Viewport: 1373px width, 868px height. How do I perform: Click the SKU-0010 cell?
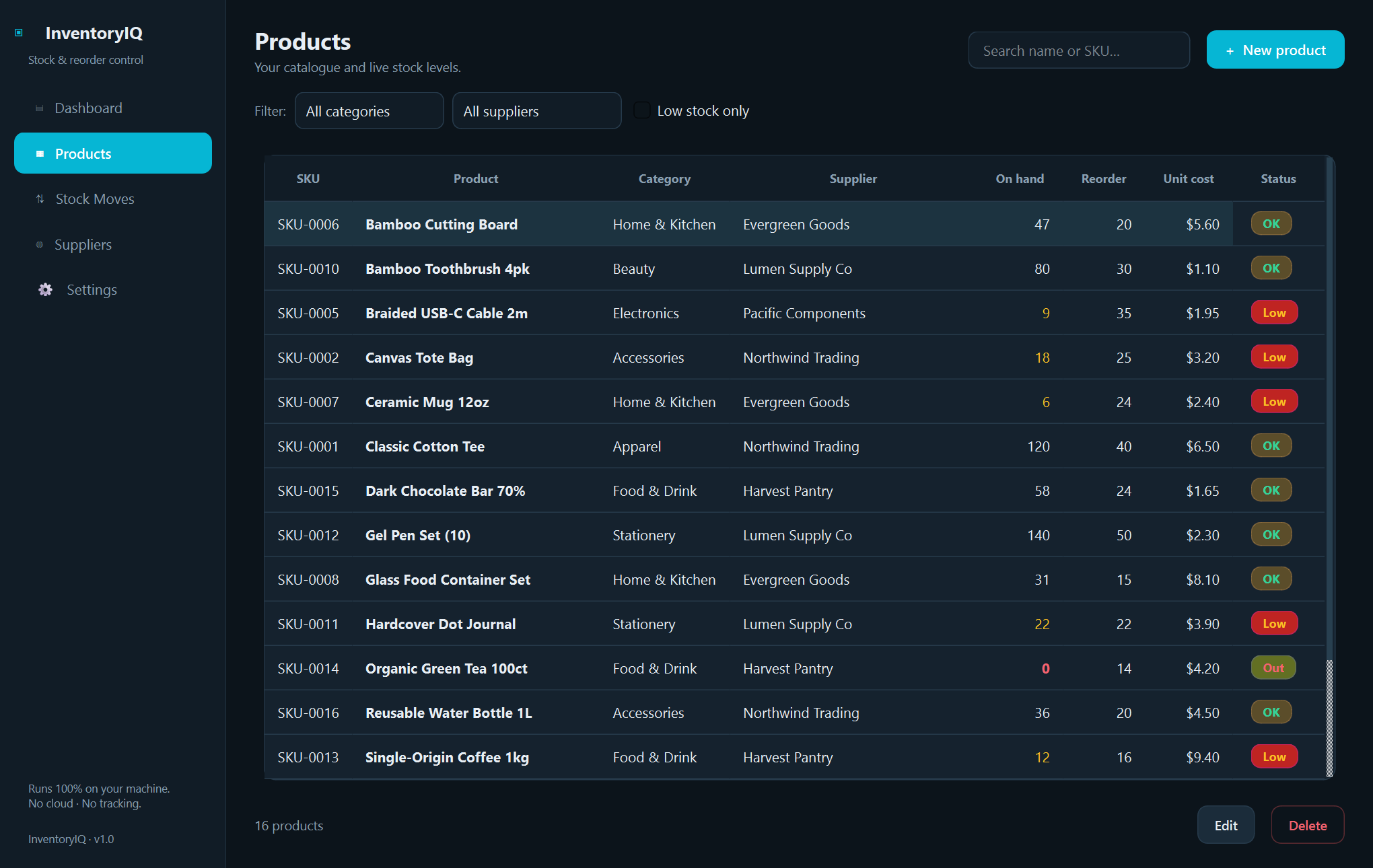pos(308,269)
